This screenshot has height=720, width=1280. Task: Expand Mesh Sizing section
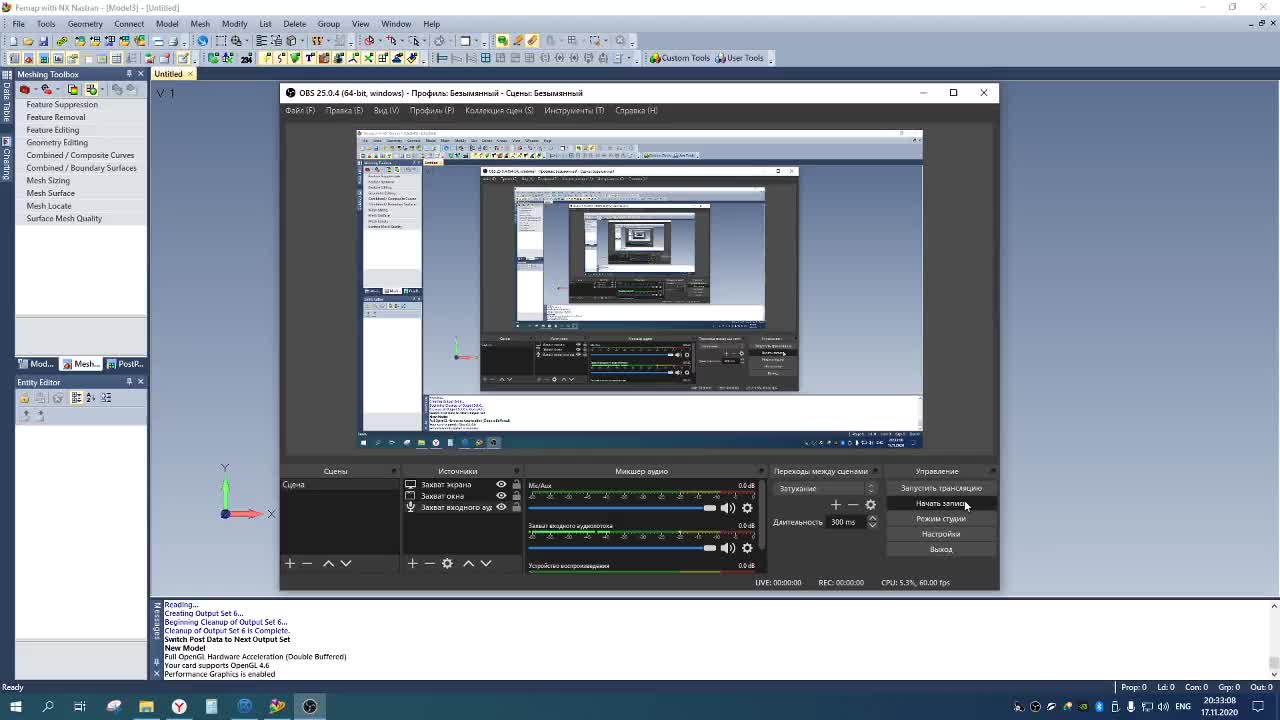[48, 180]
